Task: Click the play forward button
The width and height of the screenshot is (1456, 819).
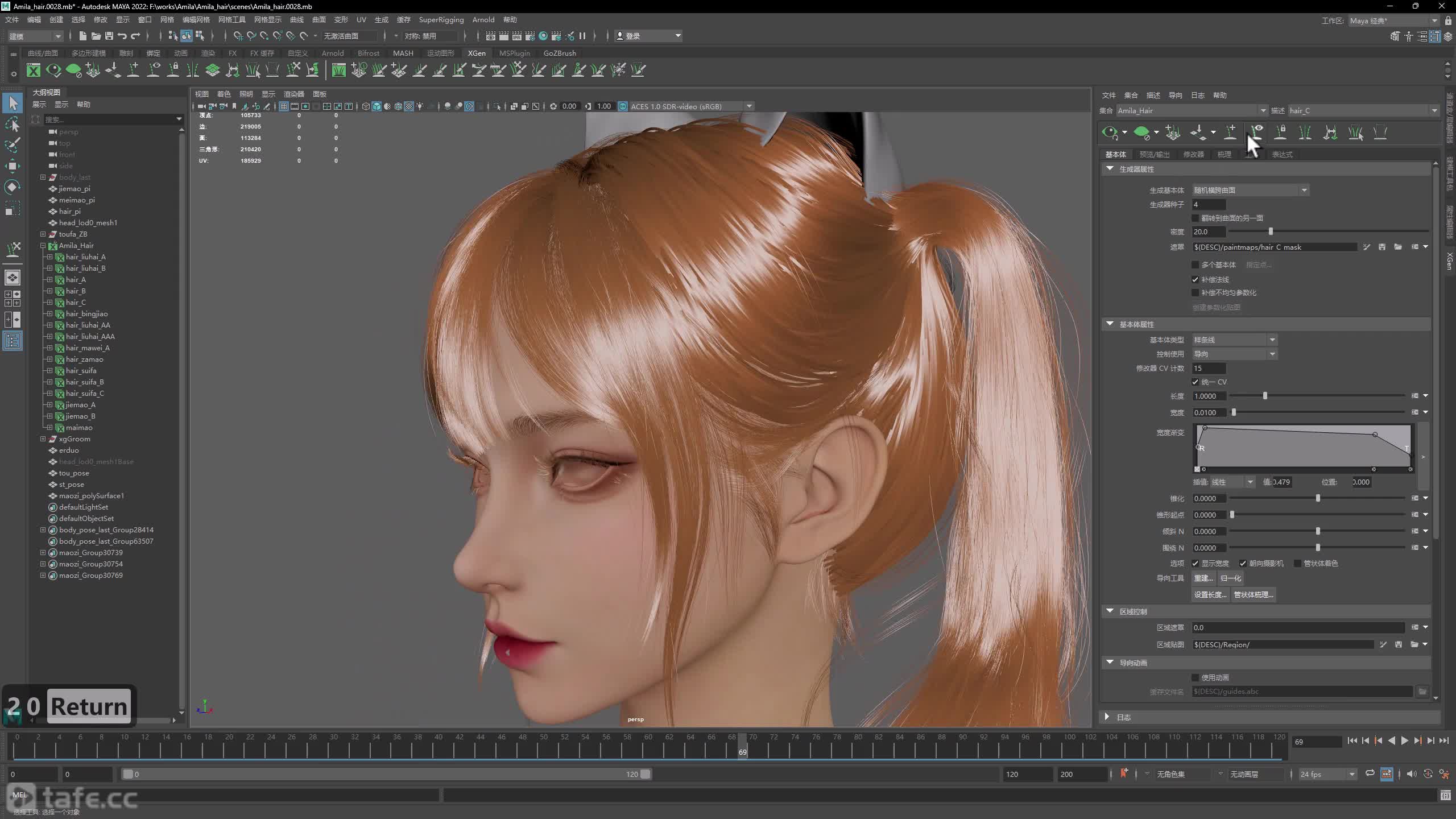Action: coord(1404,741)
